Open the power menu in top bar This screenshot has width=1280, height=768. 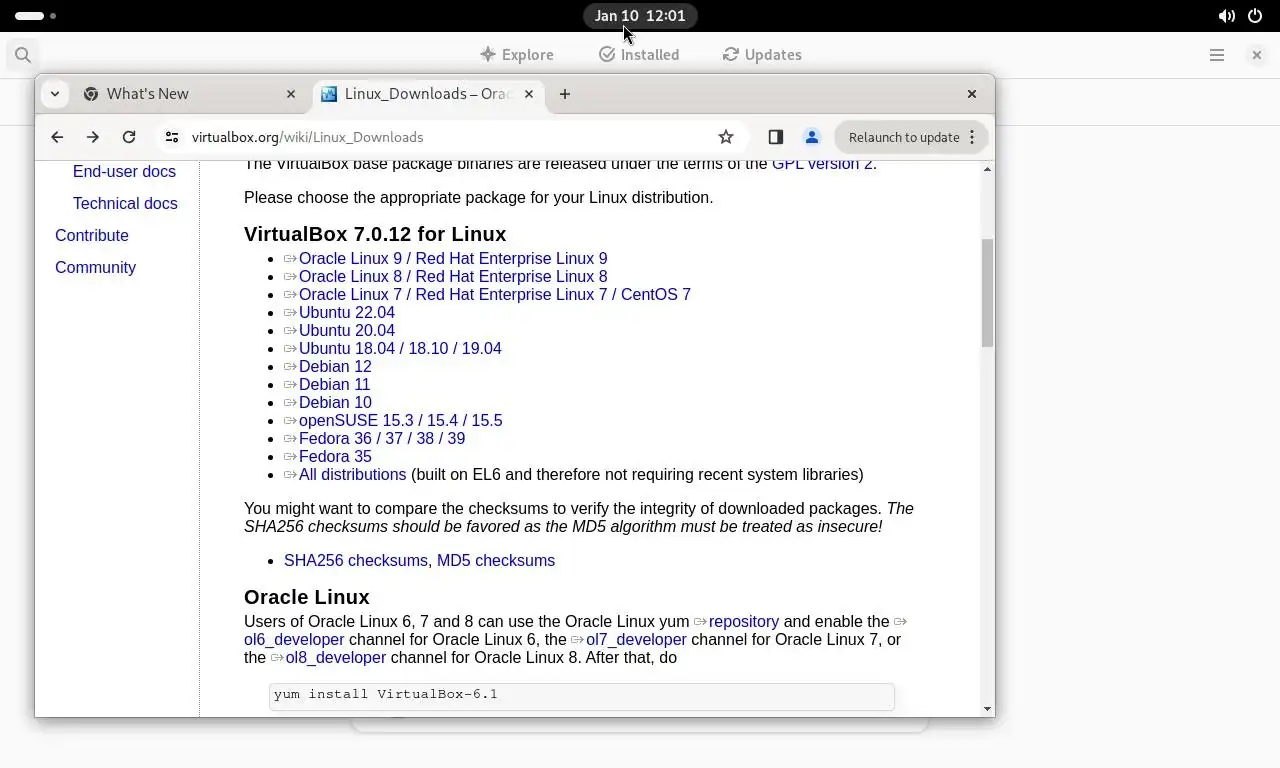(x=1255, y=16)
